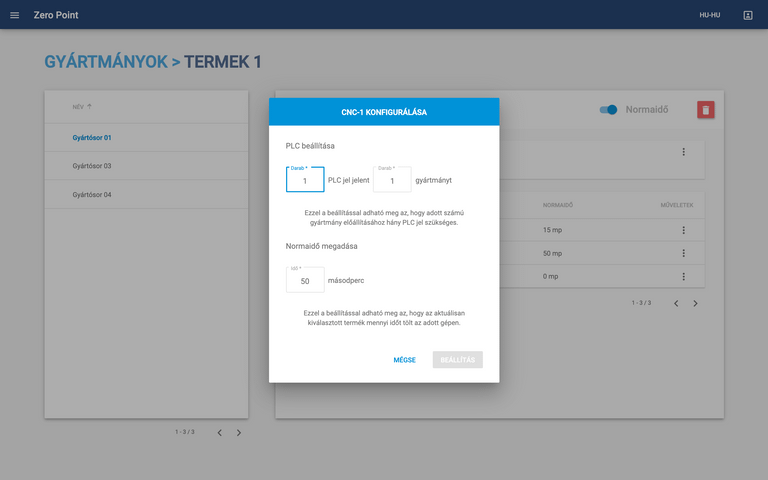The image size is (768, 480).
Task: Click the user profile icon
Action: [747, 15]
